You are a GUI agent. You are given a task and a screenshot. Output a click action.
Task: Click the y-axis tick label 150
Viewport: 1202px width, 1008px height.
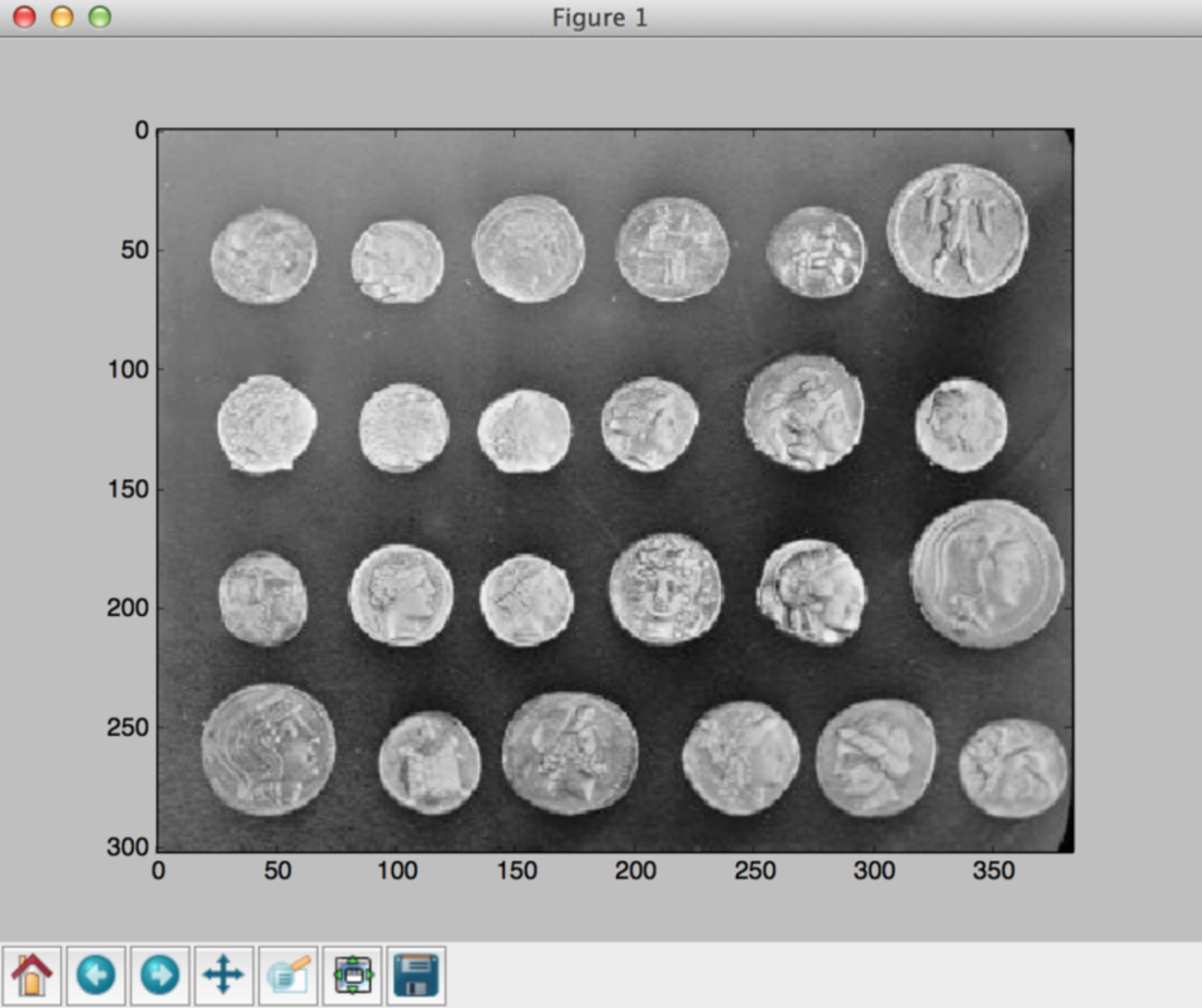coord(128,488)
